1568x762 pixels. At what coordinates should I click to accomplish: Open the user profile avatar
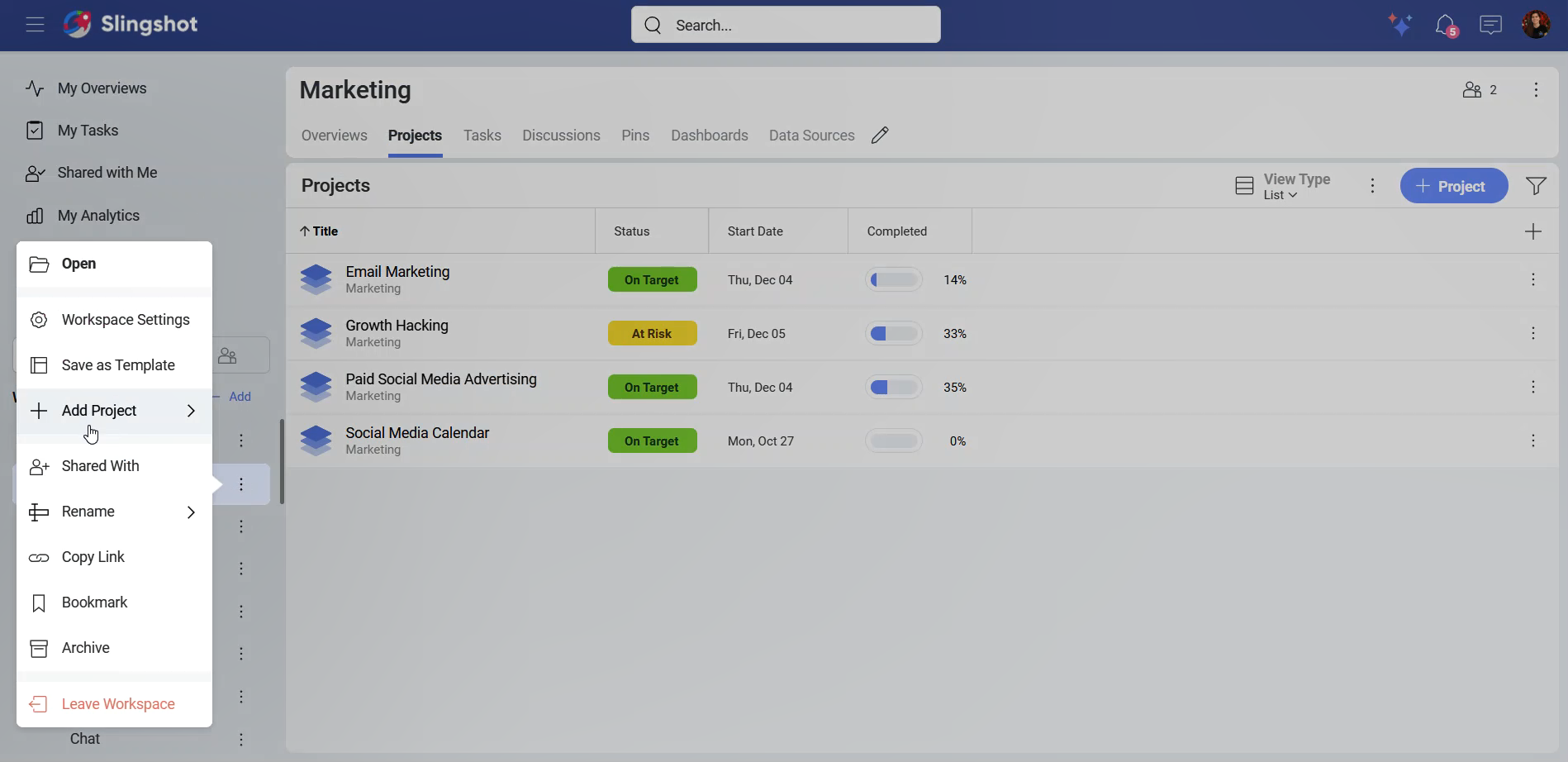1536,24
